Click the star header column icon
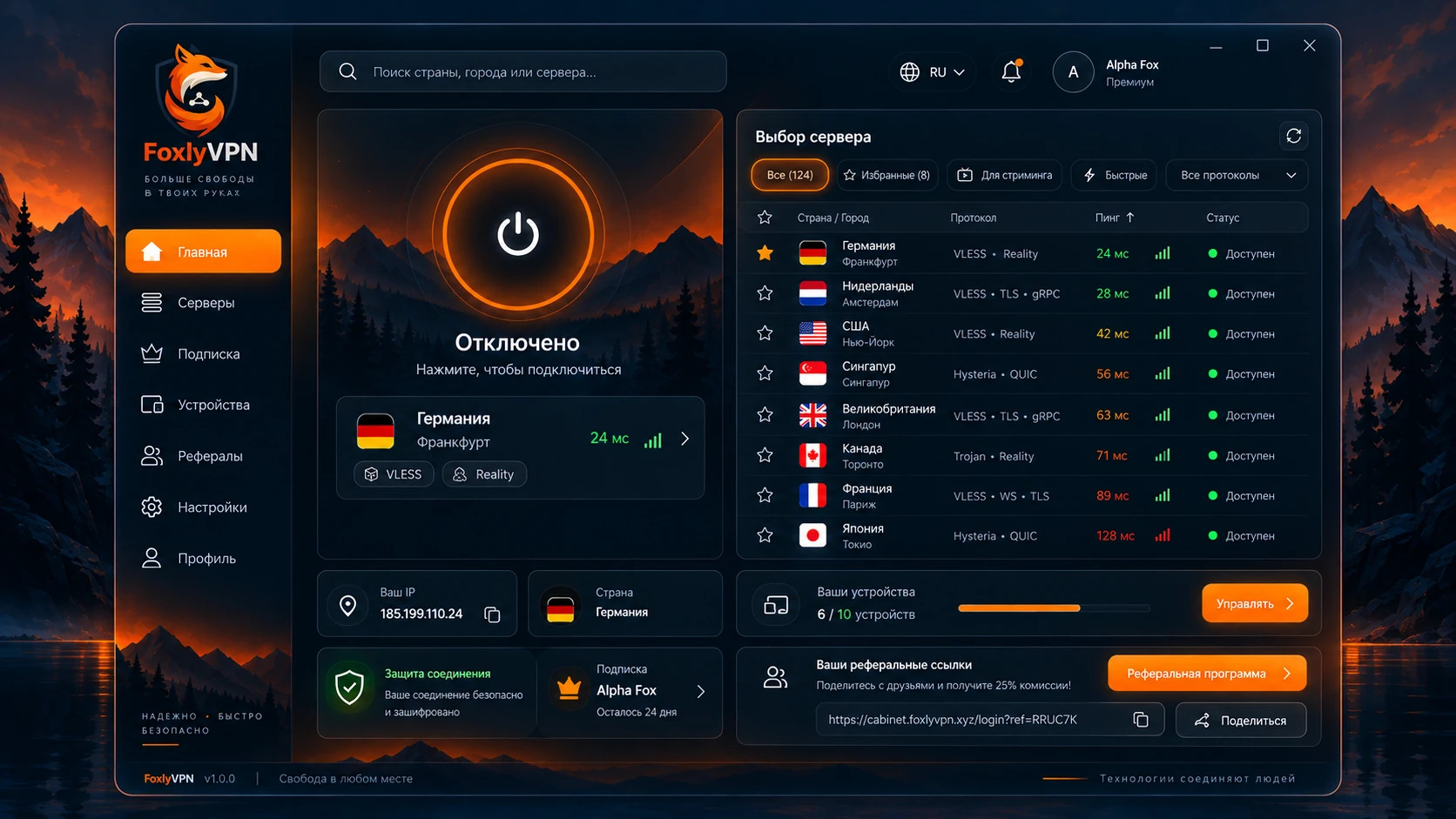 pos(765,218)
